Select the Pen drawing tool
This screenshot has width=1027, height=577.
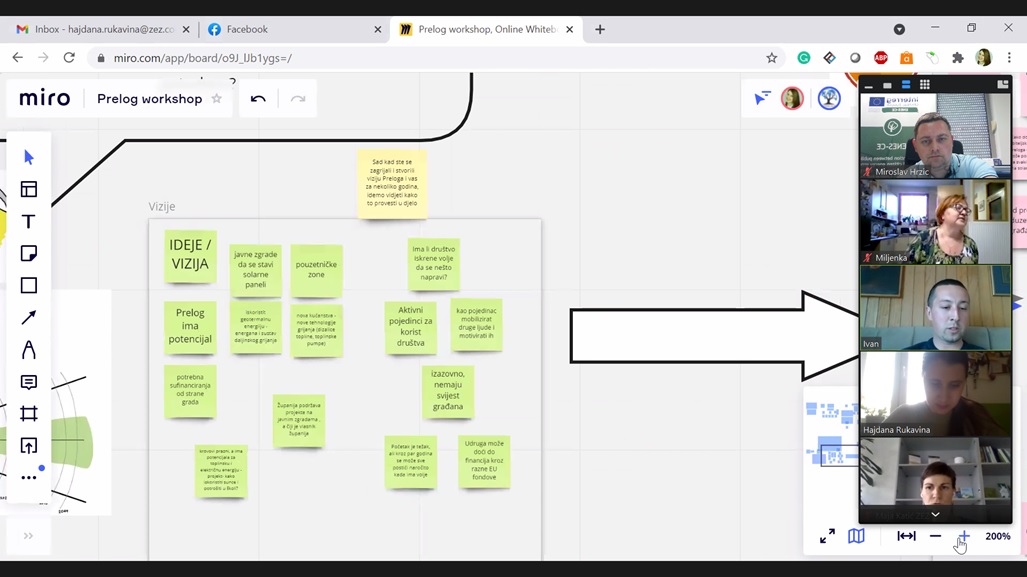28,350
